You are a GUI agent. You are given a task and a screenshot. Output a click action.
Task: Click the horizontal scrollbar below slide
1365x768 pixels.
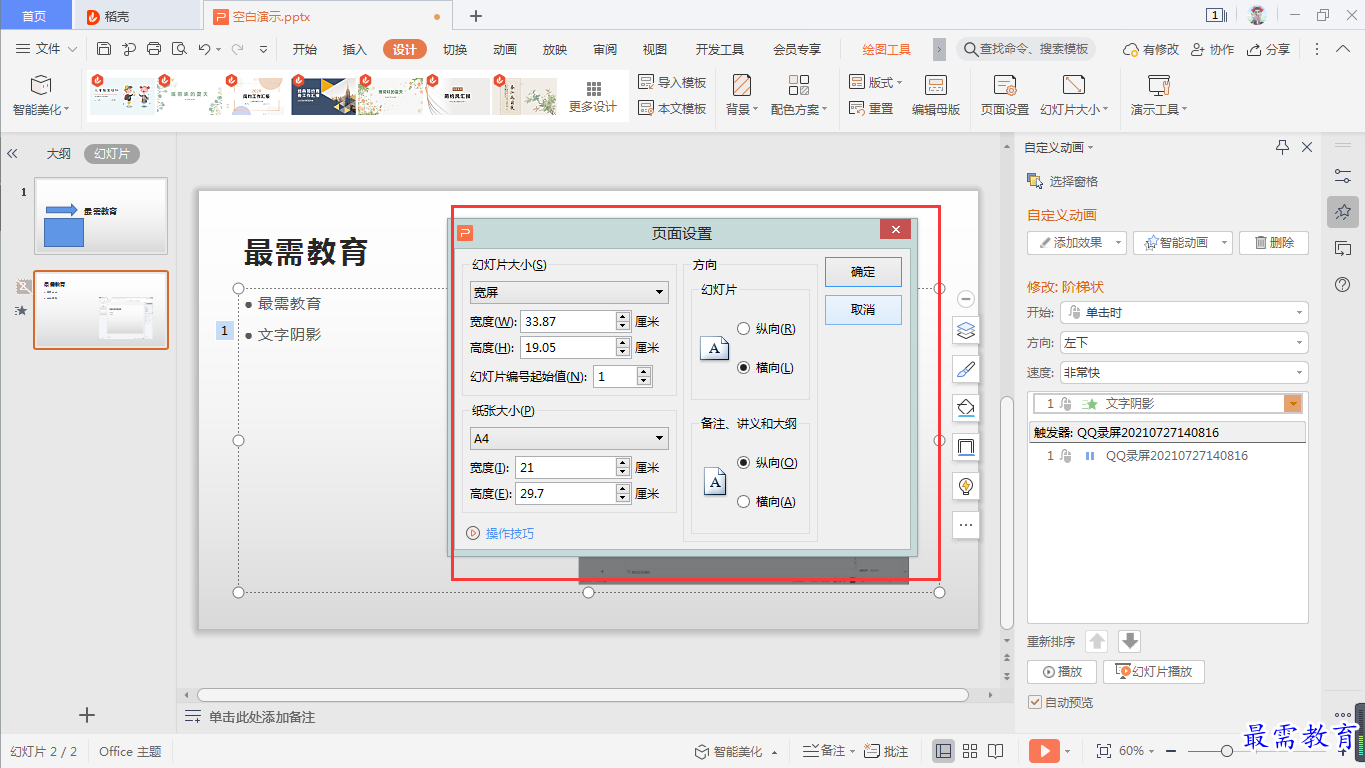point(583,694)
